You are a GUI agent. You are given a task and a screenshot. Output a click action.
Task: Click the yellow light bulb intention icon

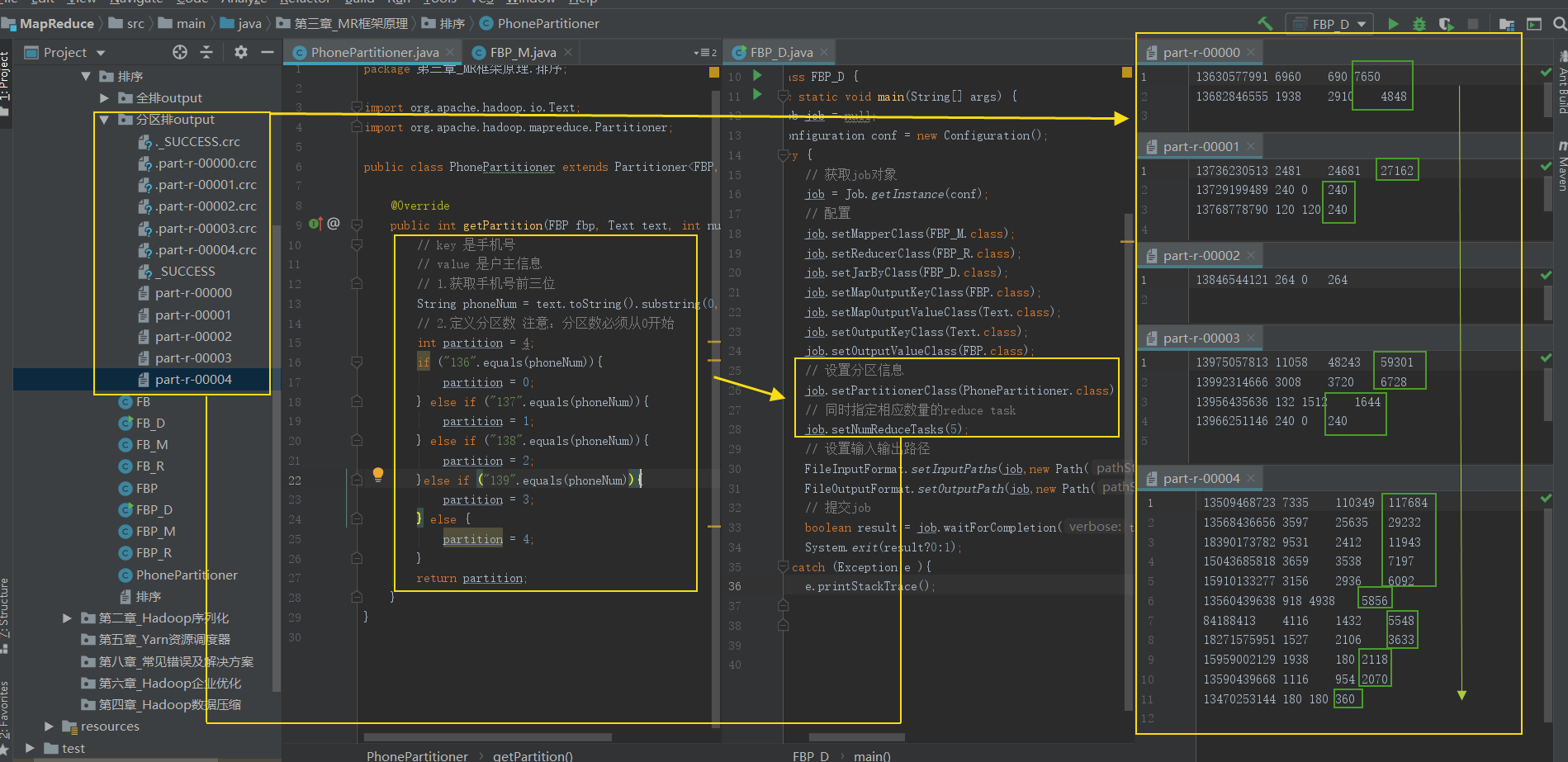coord(378,474)
